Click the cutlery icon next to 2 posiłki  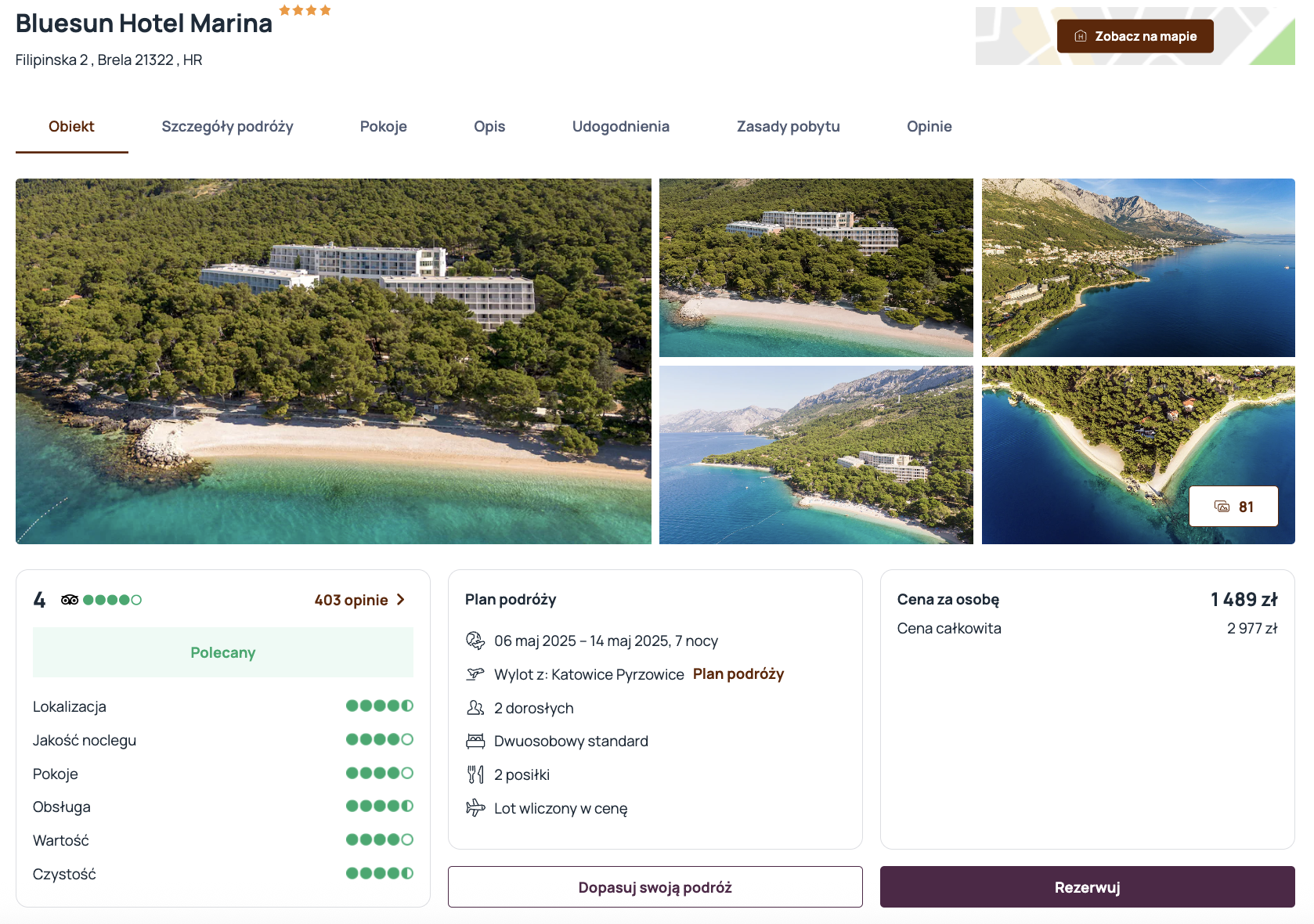475,774
